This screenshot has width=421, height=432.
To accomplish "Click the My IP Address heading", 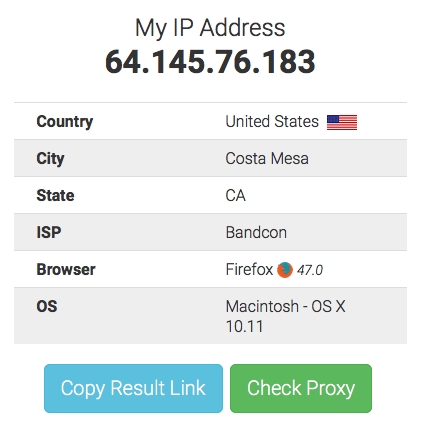I will click(210, 28).
